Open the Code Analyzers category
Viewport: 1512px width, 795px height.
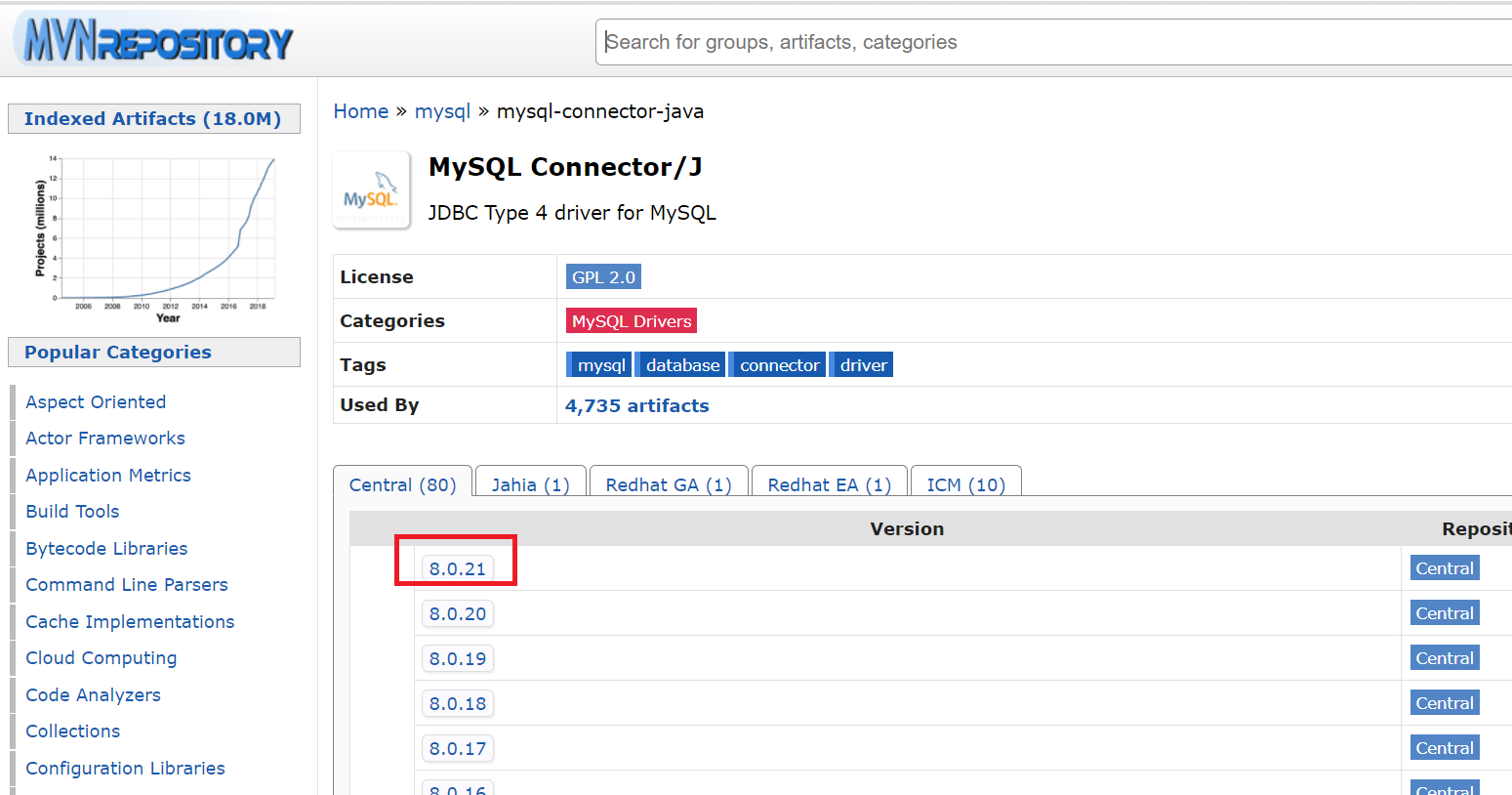coord(93,694)
